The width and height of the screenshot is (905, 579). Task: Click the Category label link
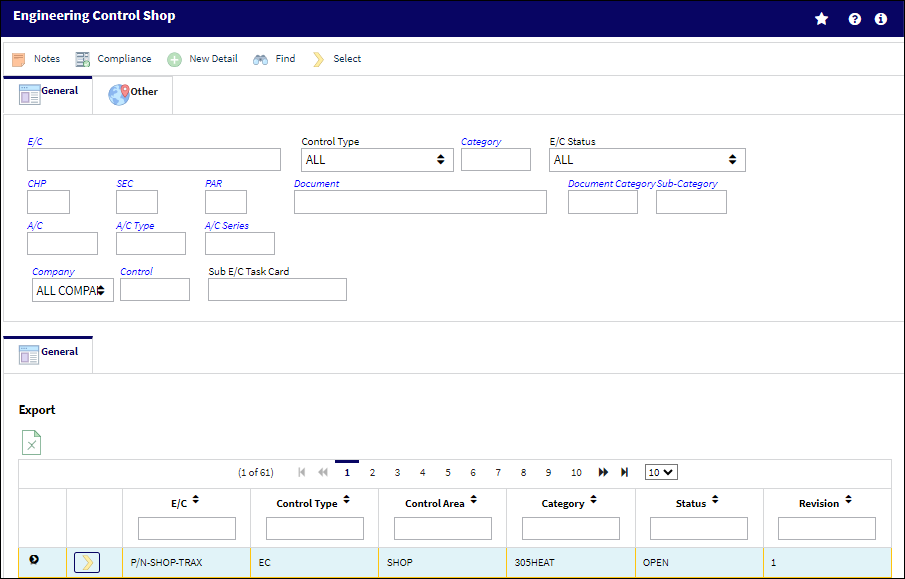pos(481,141)
